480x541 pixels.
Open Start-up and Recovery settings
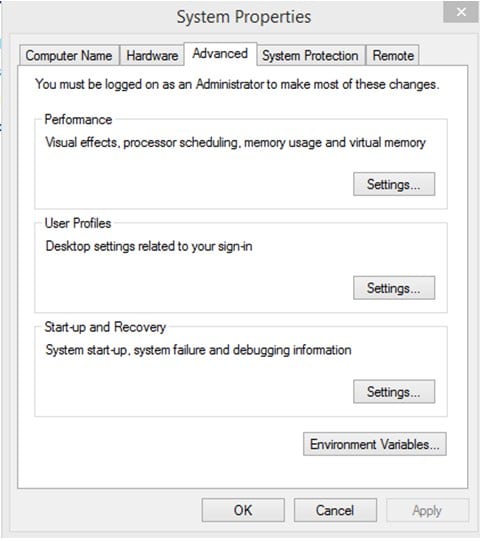tap(394, 392)
